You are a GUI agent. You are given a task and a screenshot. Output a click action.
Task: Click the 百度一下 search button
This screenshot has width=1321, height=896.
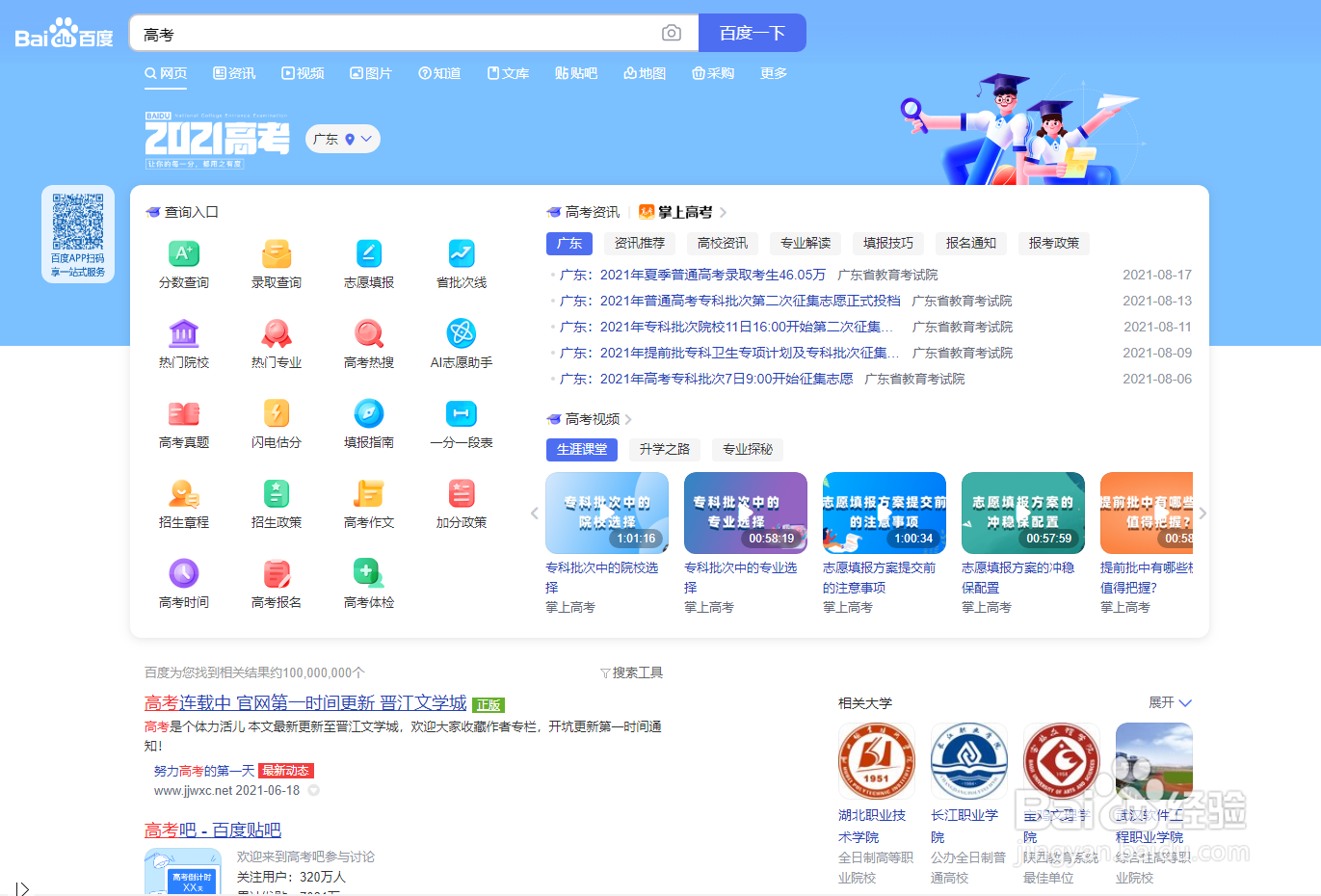click(x=753, y=33)
